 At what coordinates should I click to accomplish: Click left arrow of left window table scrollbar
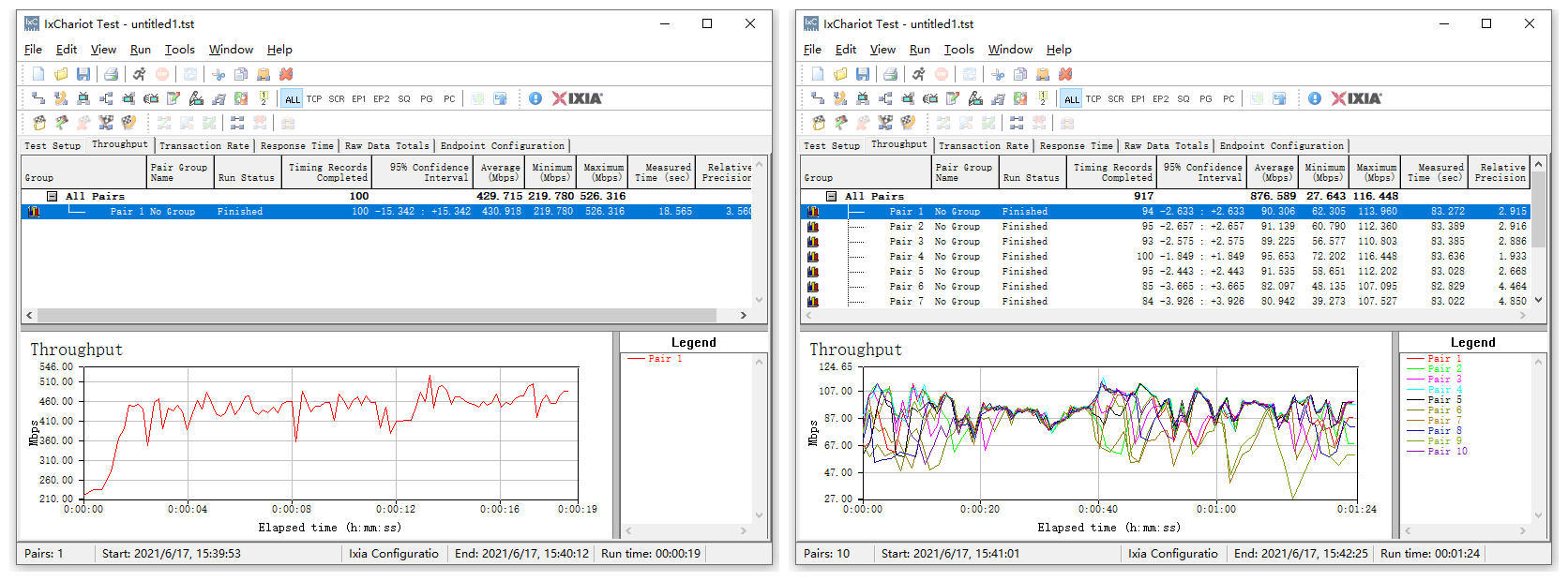pyautogui.click(x=29, y=316)
